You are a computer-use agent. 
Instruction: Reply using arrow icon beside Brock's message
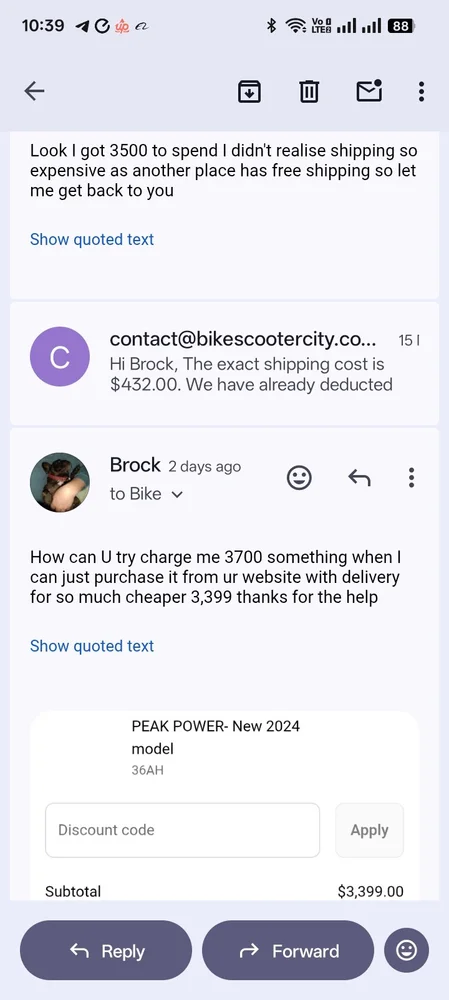(x=359, y=477)
